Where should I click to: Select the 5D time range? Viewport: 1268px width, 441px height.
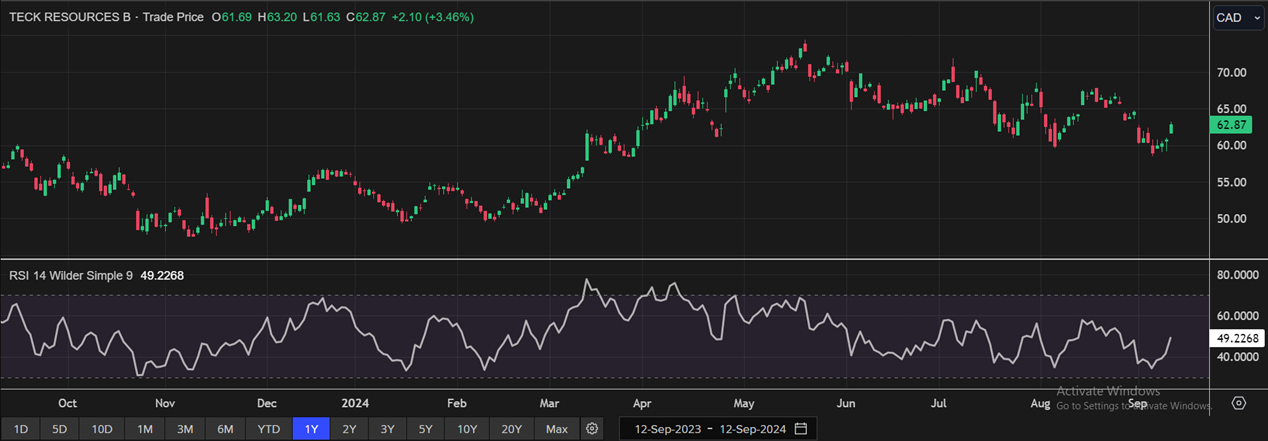click(60, 429)
